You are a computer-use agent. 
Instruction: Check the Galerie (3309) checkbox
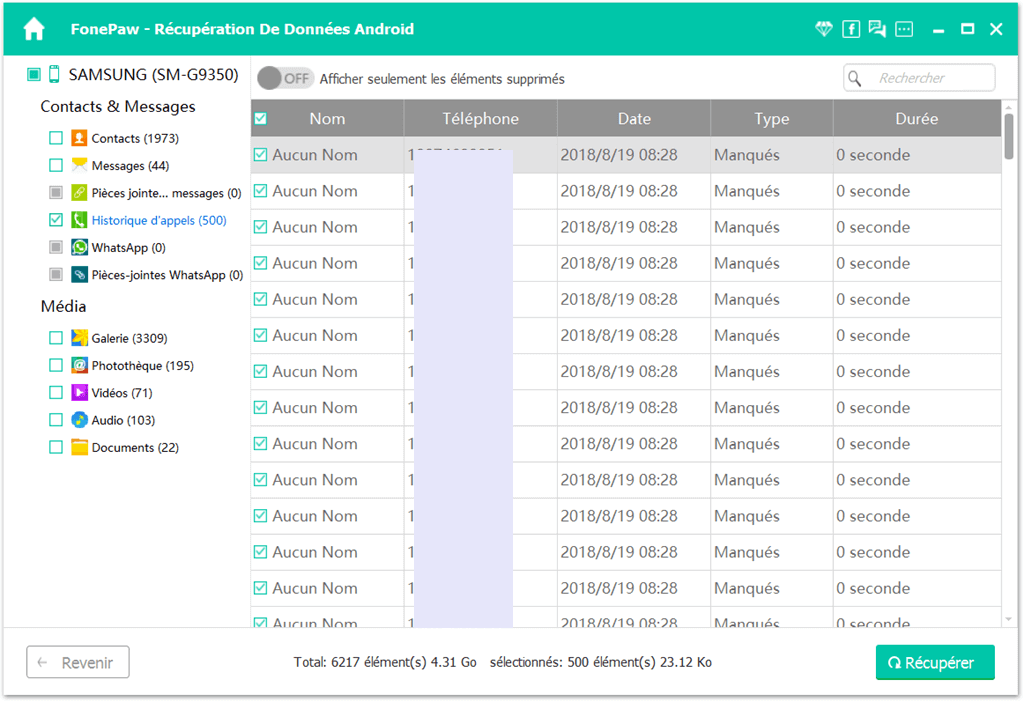click(56, 338)
